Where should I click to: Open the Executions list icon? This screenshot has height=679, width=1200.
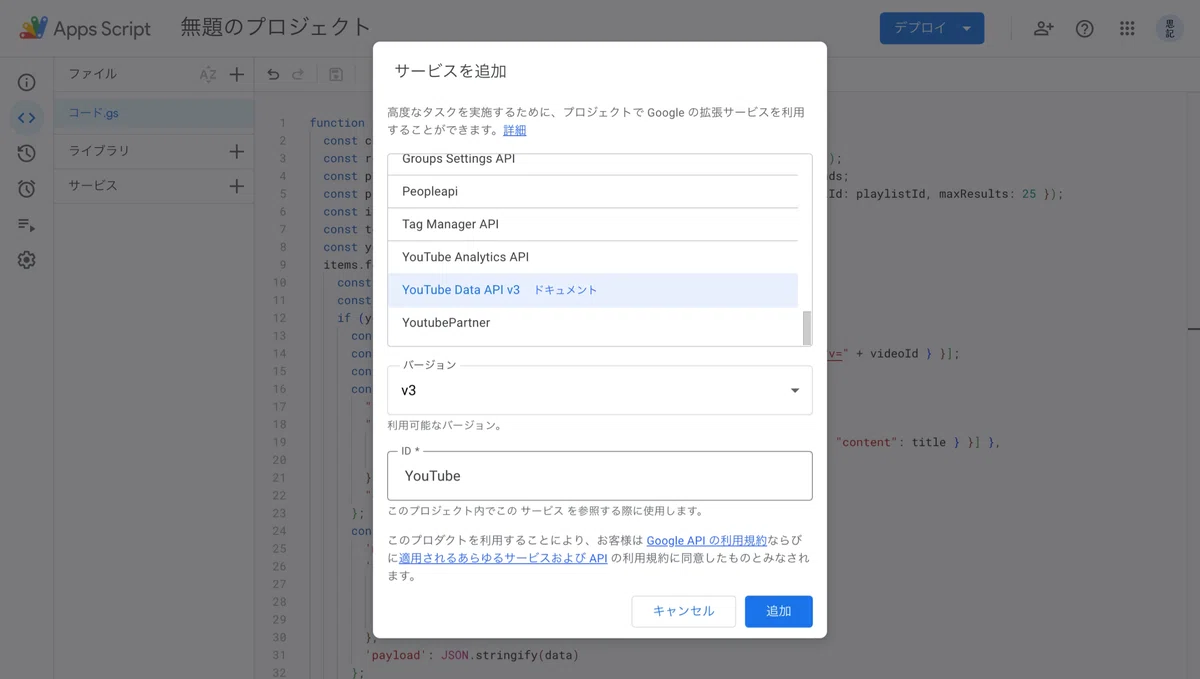pyautogui.click(x=27, y=225)
